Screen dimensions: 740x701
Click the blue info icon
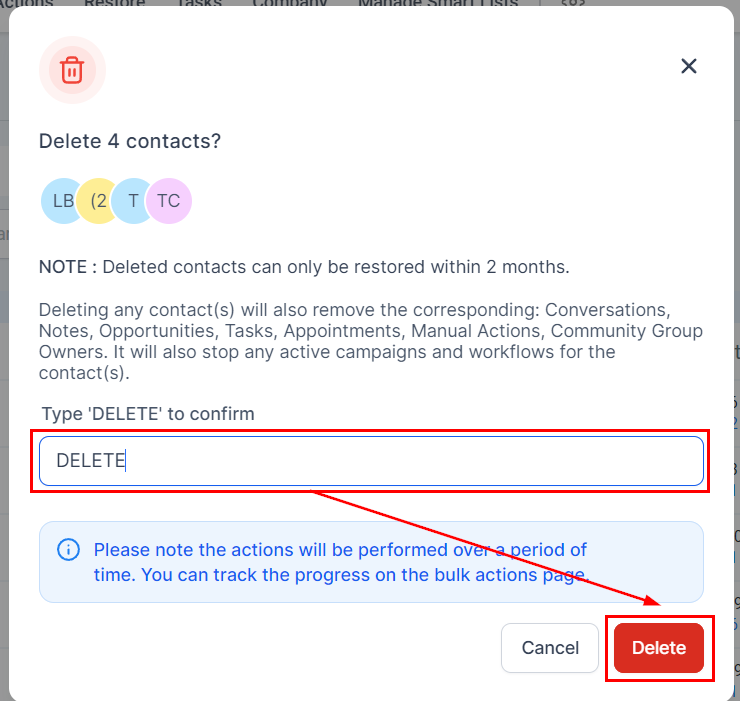[x=68, y=549]
